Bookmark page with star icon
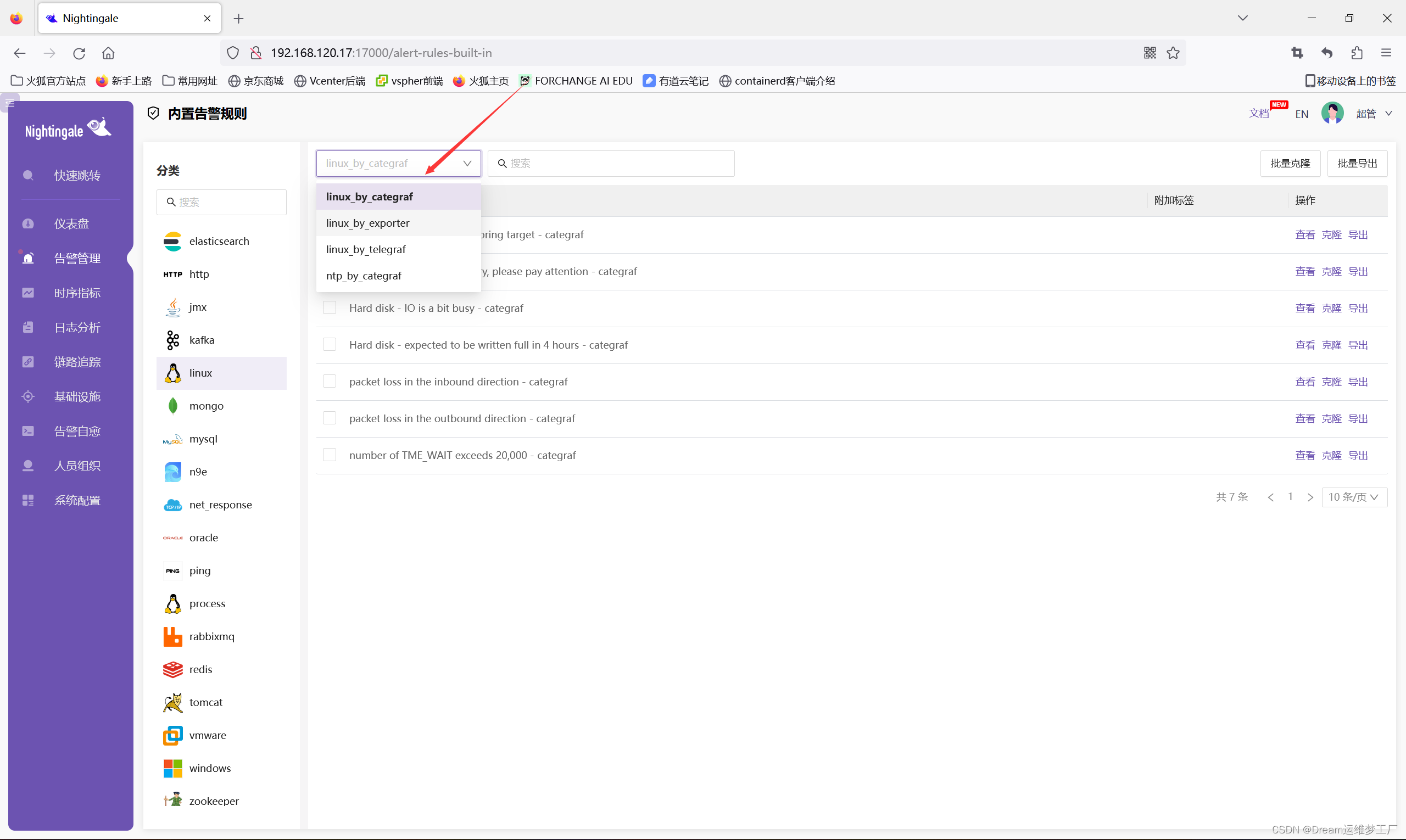 pos(1173,53)
